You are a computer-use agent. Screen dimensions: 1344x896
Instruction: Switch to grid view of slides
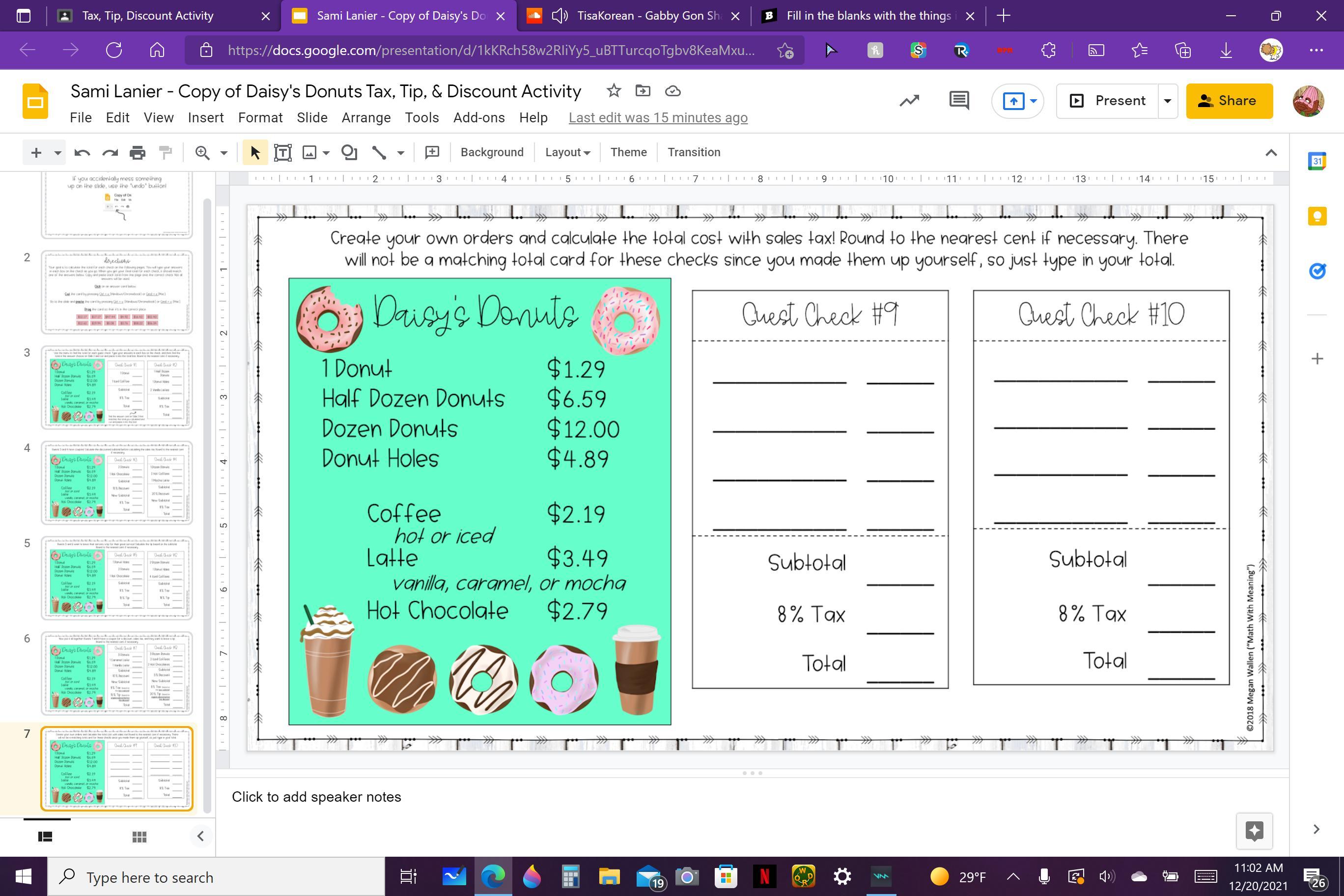click(x=139, y=837)
